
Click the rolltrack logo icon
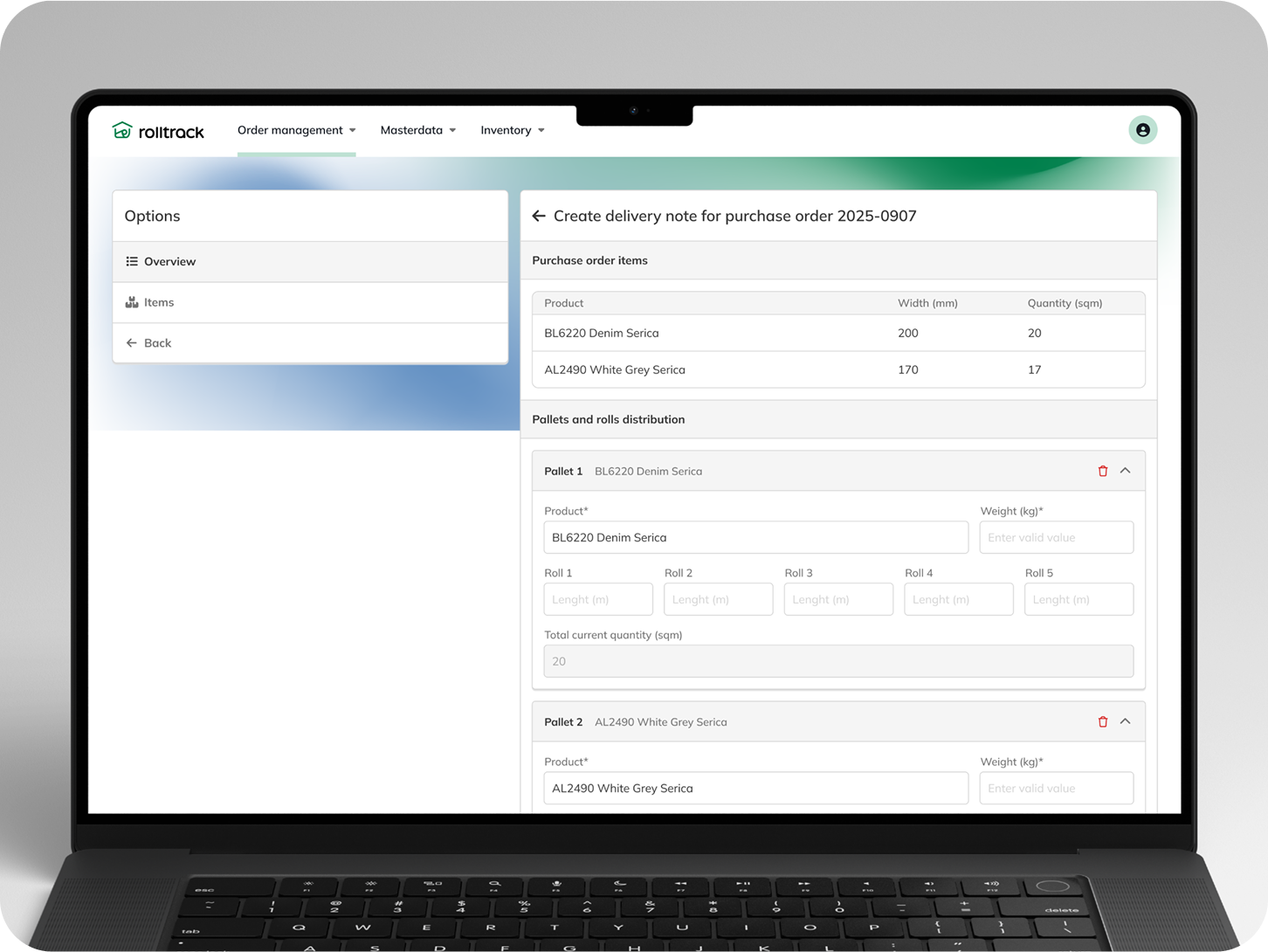click(x=122, y=130)
